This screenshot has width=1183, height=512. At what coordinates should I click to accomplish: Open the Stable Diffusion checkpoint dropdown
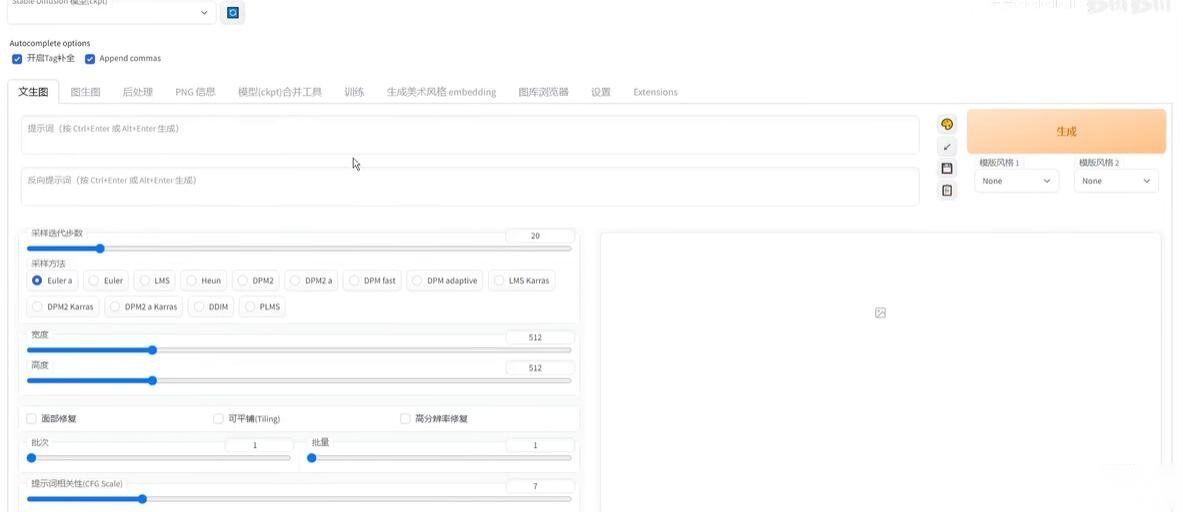point(112,13)
